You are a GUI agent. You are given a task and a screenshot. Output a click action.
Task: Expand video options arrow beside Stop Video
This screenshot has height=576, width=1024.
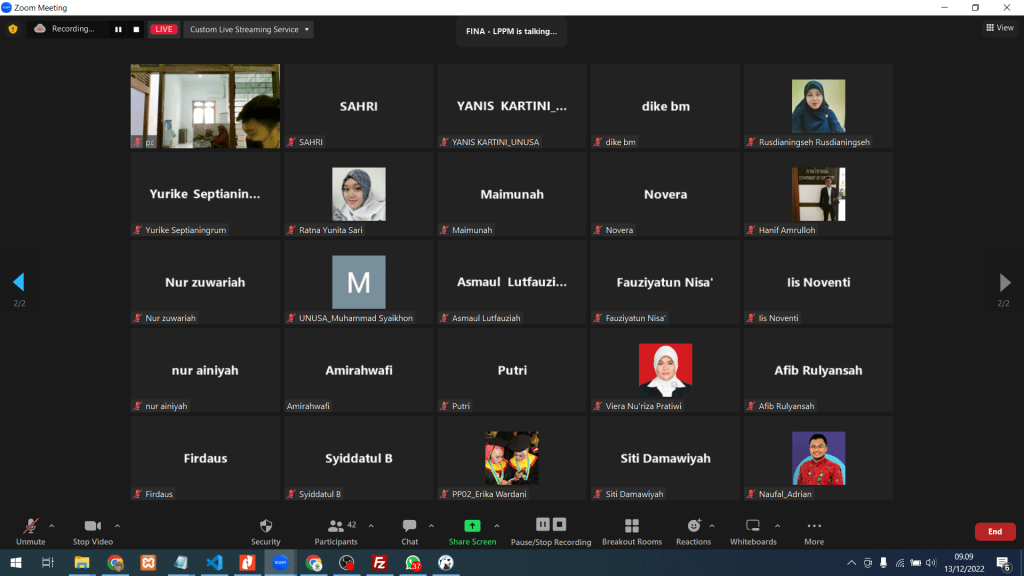point(117,525)
